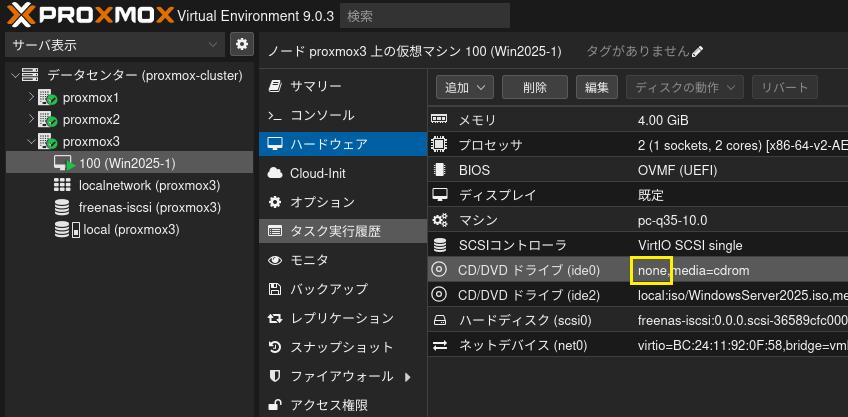The image size is (848, 417).
Task: Click the タグがありません tag label
Action: 638,51
